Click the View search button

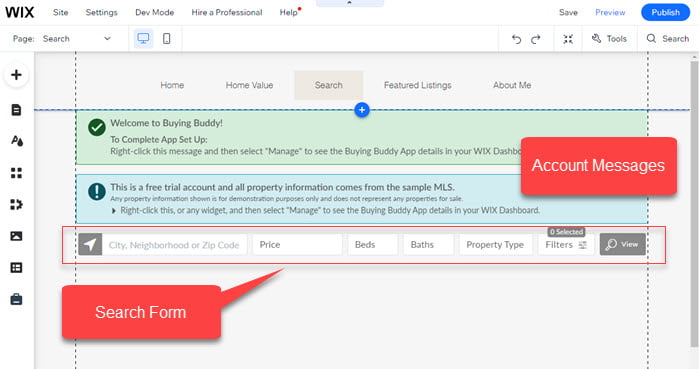click(622, 244)
